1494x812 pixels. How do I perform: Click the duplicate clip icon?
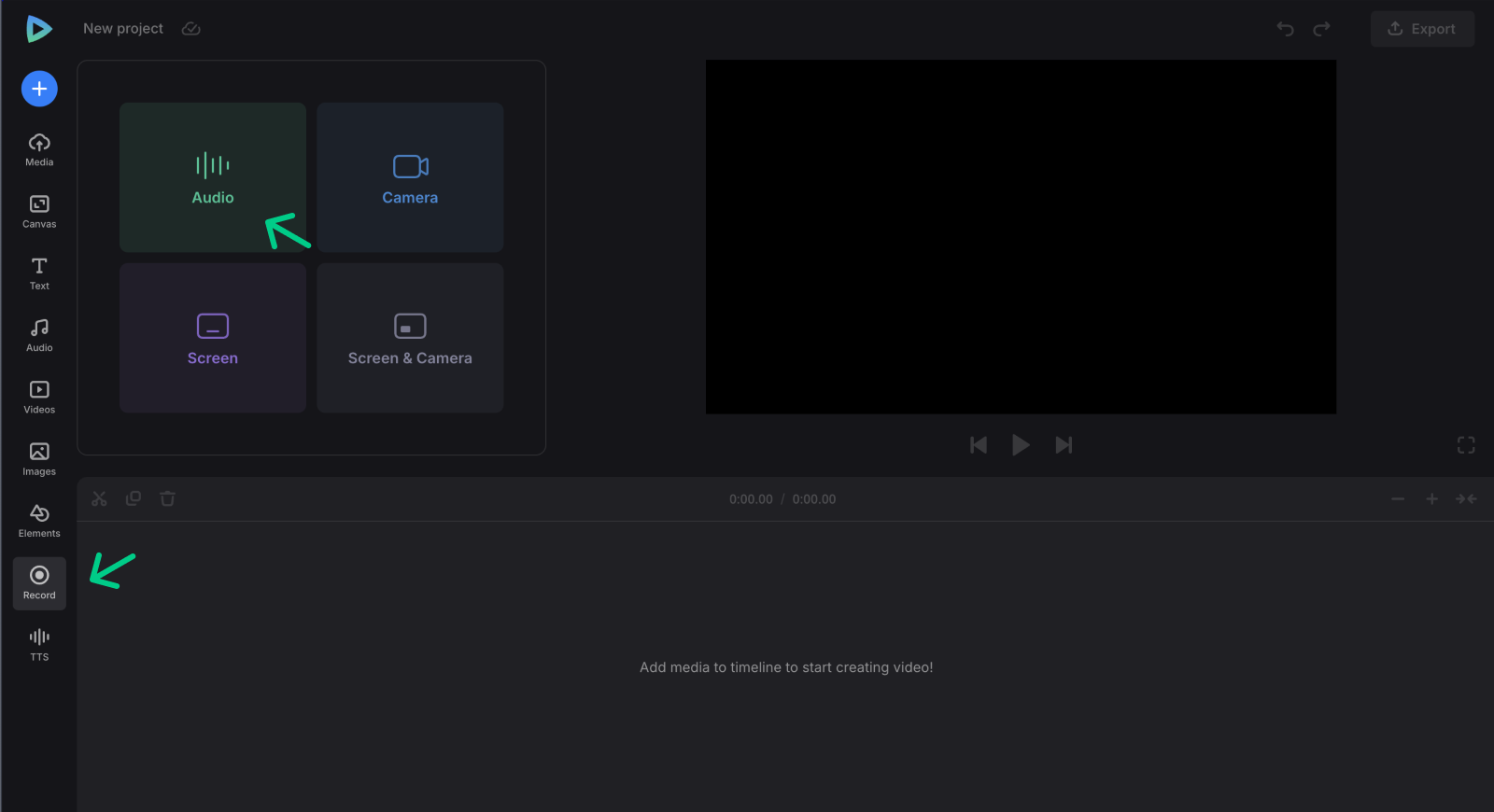coord(134,498)
